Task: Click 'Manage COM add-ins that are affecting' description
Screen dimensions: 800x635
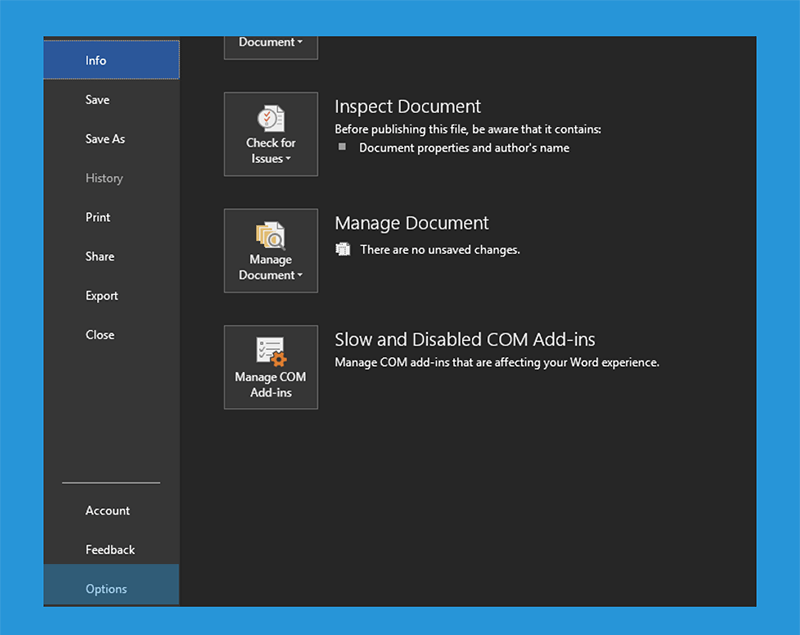Action: click(x=497, y=363)
